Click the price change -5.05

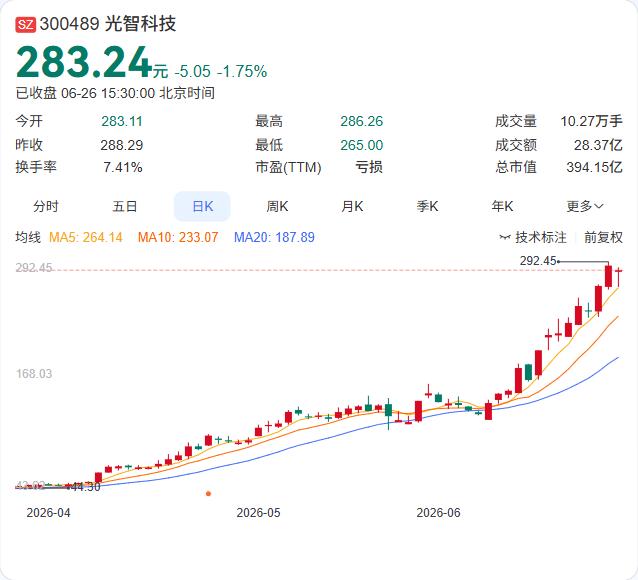coord(192,72)
